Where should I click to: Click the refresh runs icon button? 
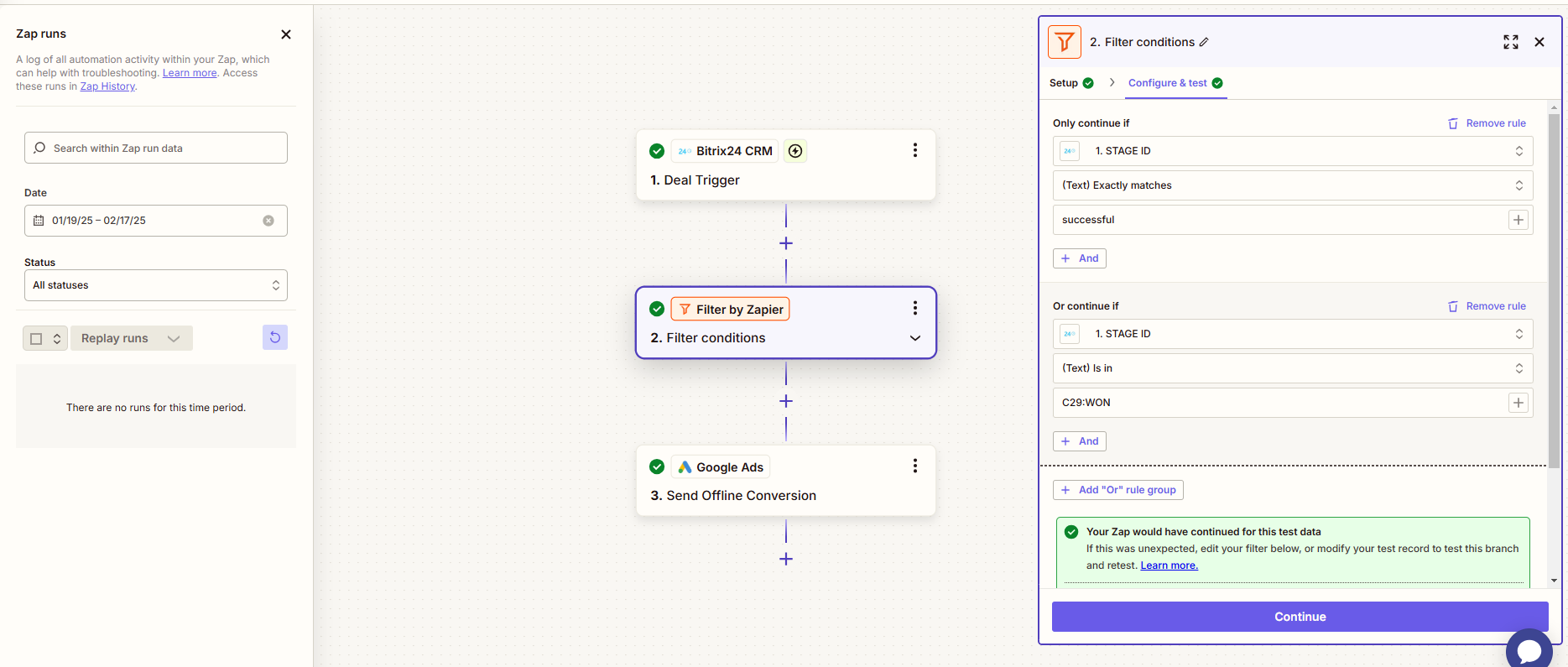tap(275, 337)
